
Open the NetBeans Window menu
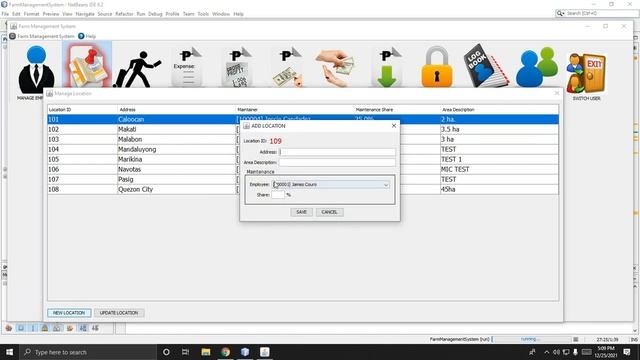(x=221, y=14)
